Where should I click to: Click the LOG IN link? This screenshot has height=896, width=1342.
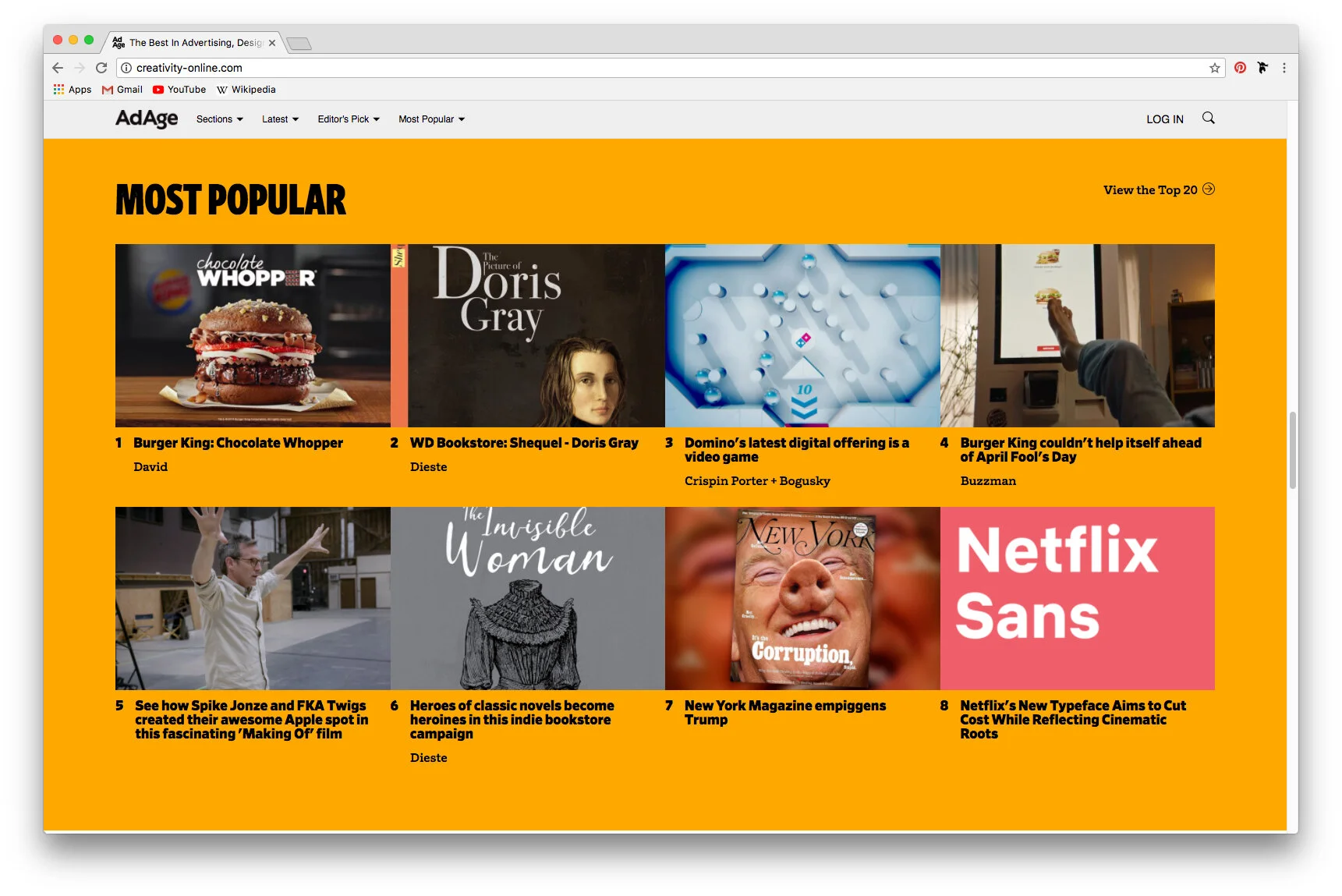(1164, 119)
